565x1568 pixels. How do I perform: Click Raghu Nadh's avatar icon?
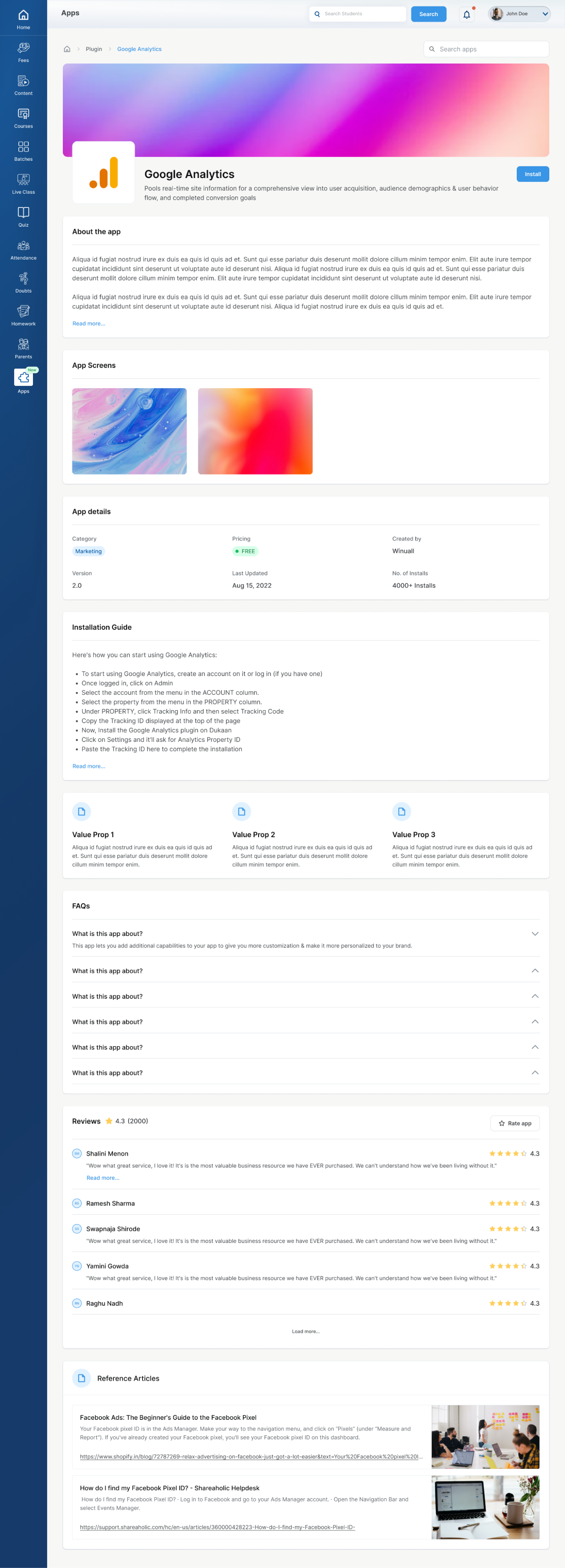tap(77, 1303)
